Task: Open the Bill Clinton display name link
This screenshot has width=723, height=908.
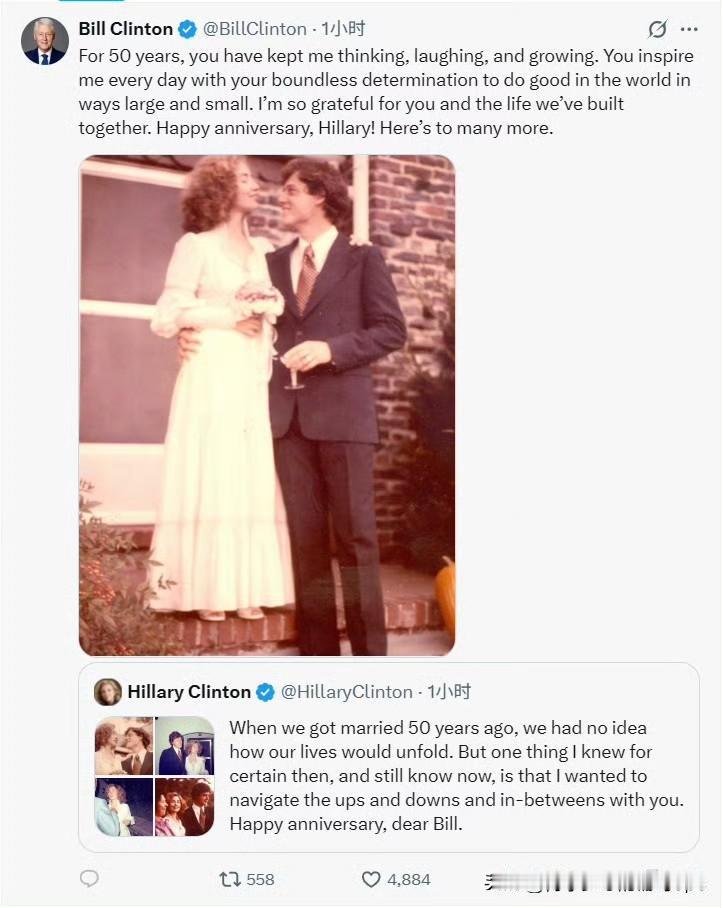Action: coord(125,29)
